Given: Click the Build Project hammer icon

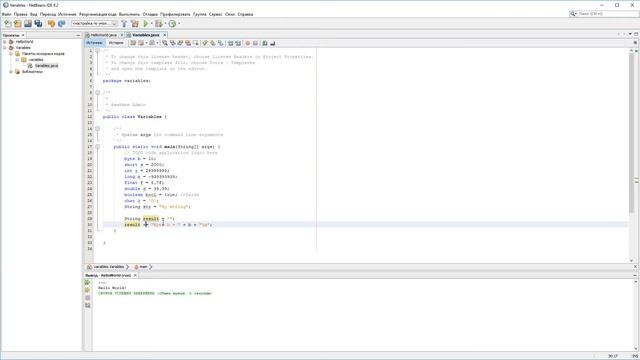Looking at the screenshot, I should pos(124,24).
